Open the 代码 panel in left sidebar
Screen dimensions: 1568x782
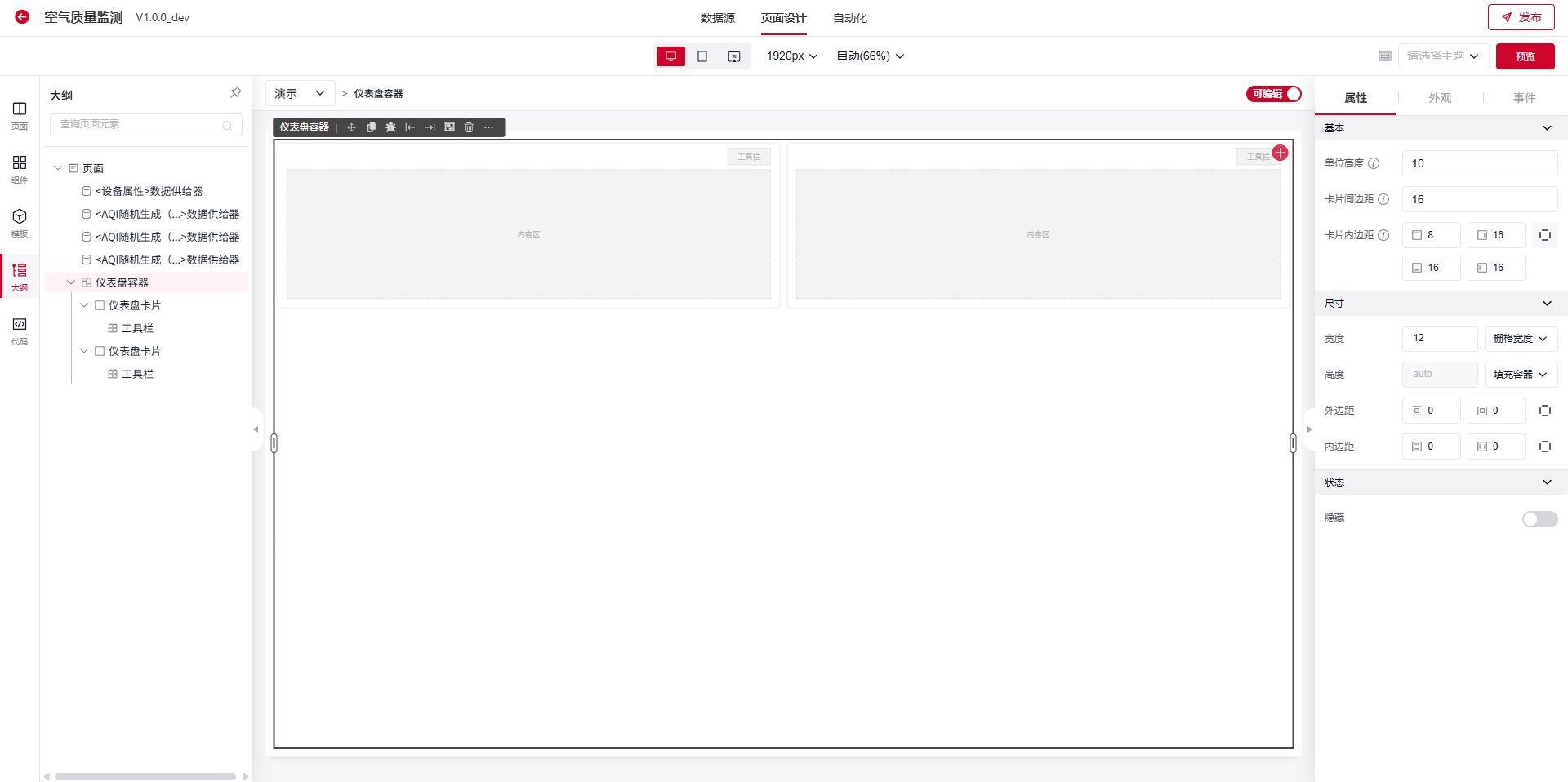point(20,330)
